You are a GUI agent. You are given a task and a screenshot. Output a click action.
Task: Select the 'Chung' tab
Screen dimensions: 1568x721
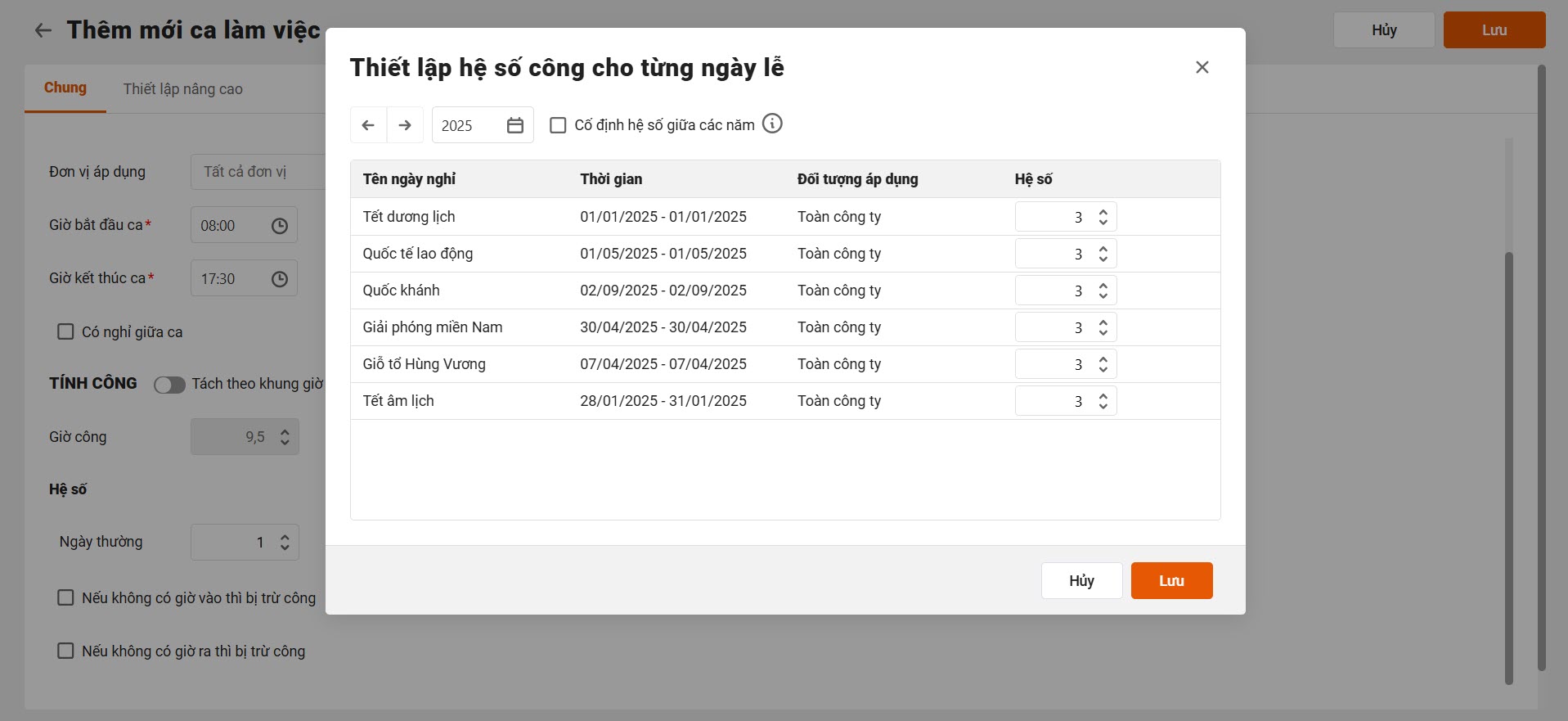65,88
